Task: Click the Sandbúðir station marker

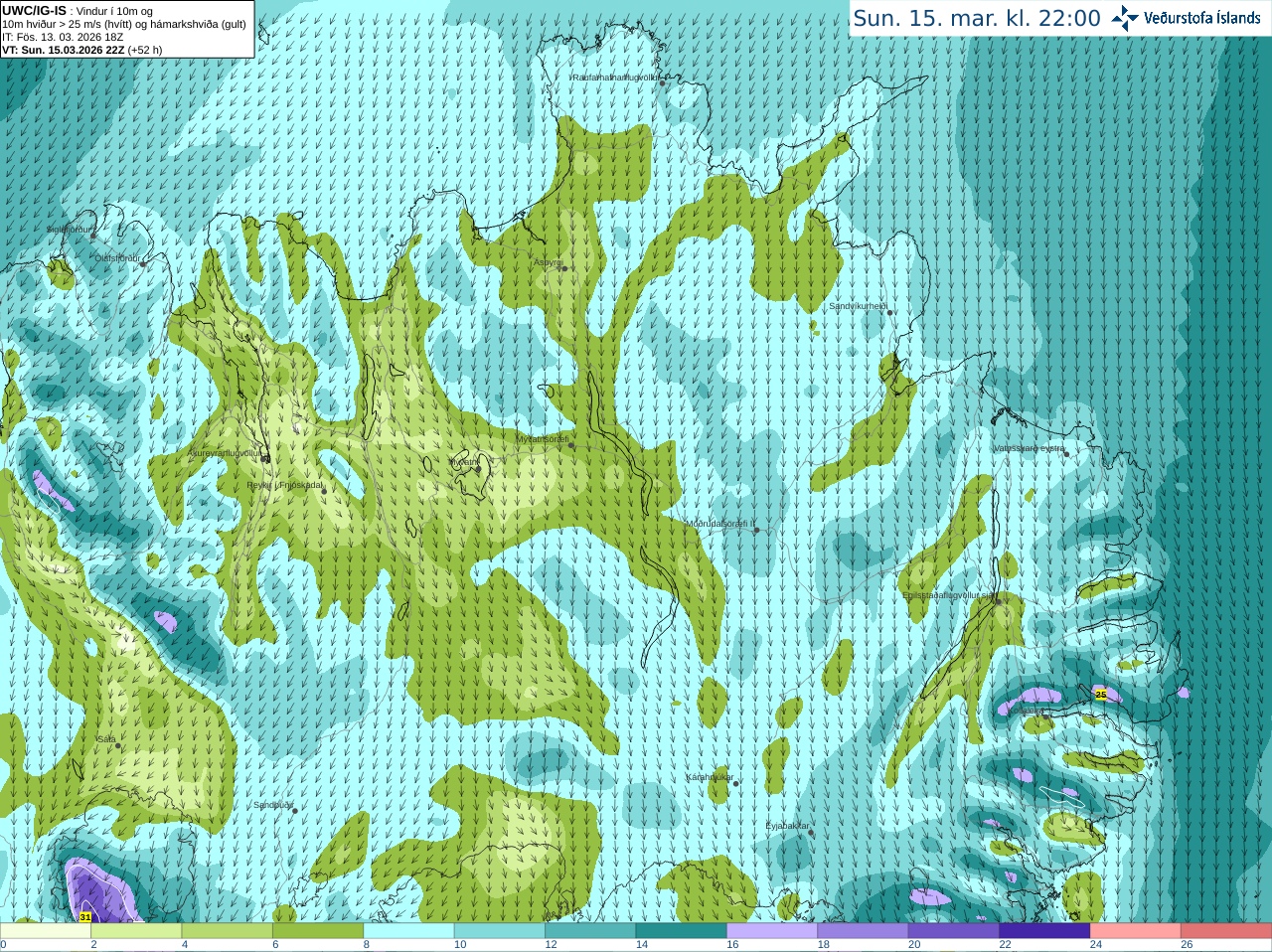Action: 295,810
